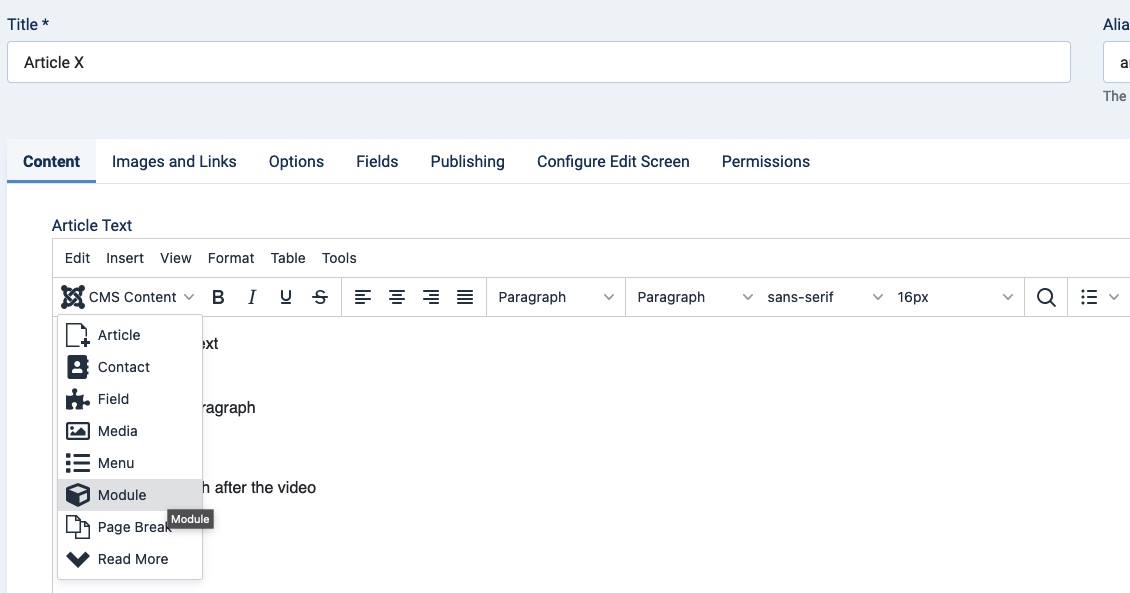The height and width of the screenshot is (593, 1130).
Task: Open the sans-serif font family dropdown
Action: click(x=824, y=297)
